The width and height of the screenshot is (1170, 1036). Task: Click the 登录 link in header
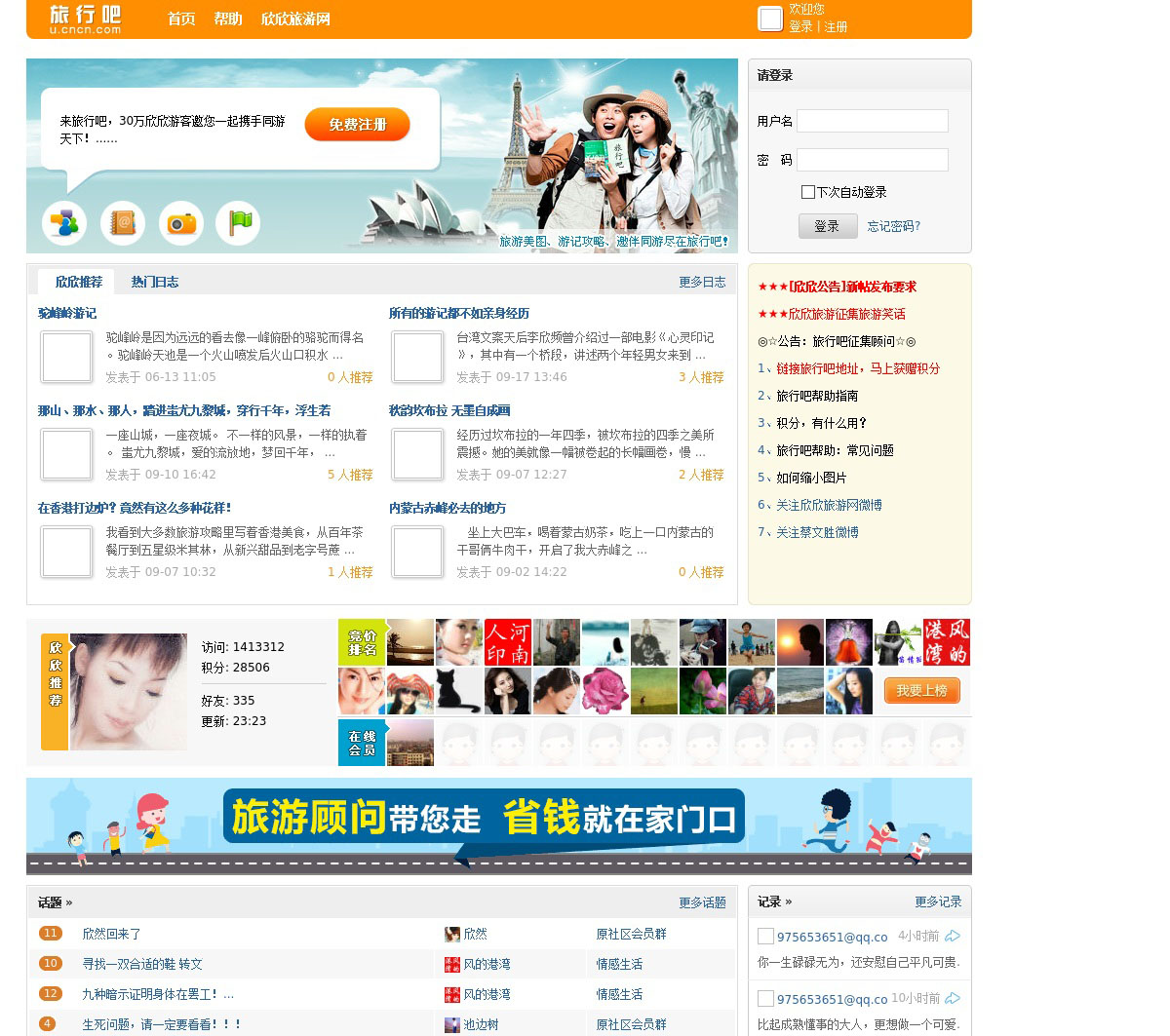coord(800,27)
